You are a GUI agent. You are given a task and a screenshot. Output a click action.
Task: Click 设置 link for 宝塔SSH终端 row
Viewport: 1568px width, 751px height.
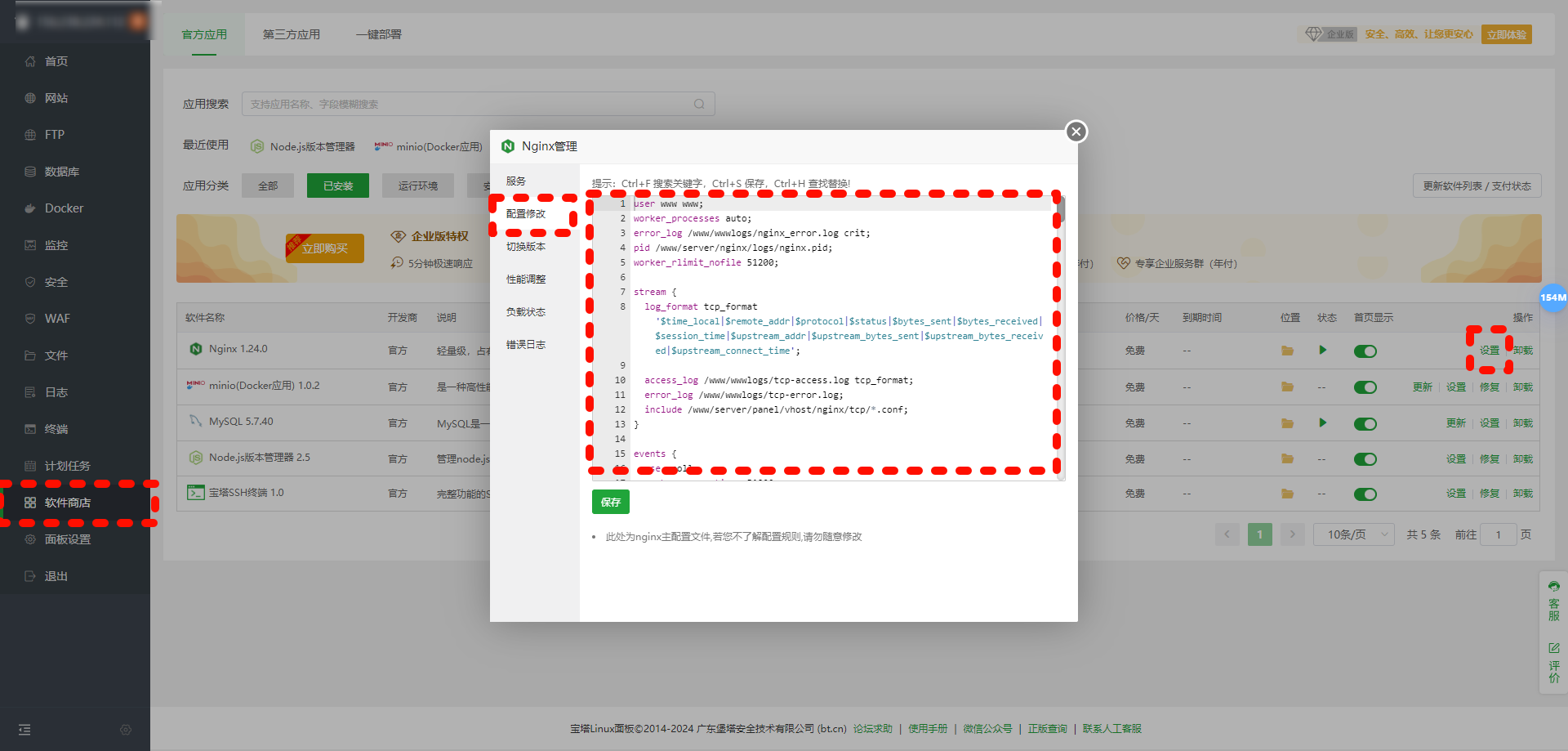1456,494
